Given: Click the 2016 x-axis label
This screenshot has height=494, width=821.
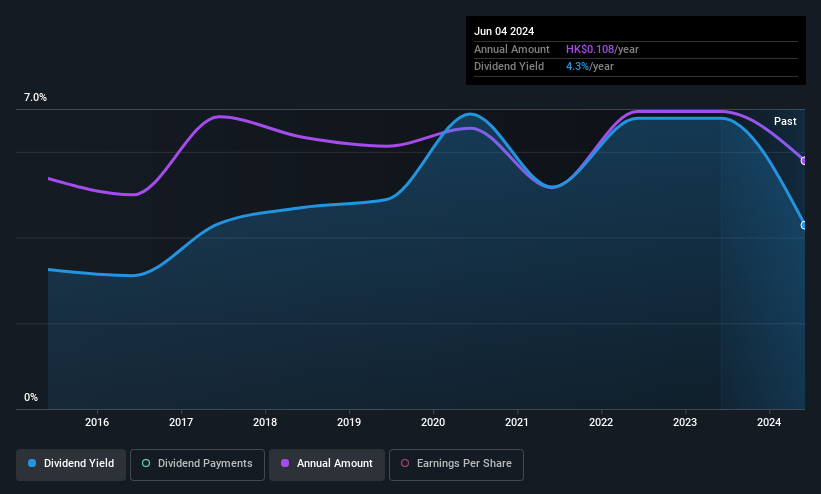Looking at the screenshot, I should [x=97, y=422].
